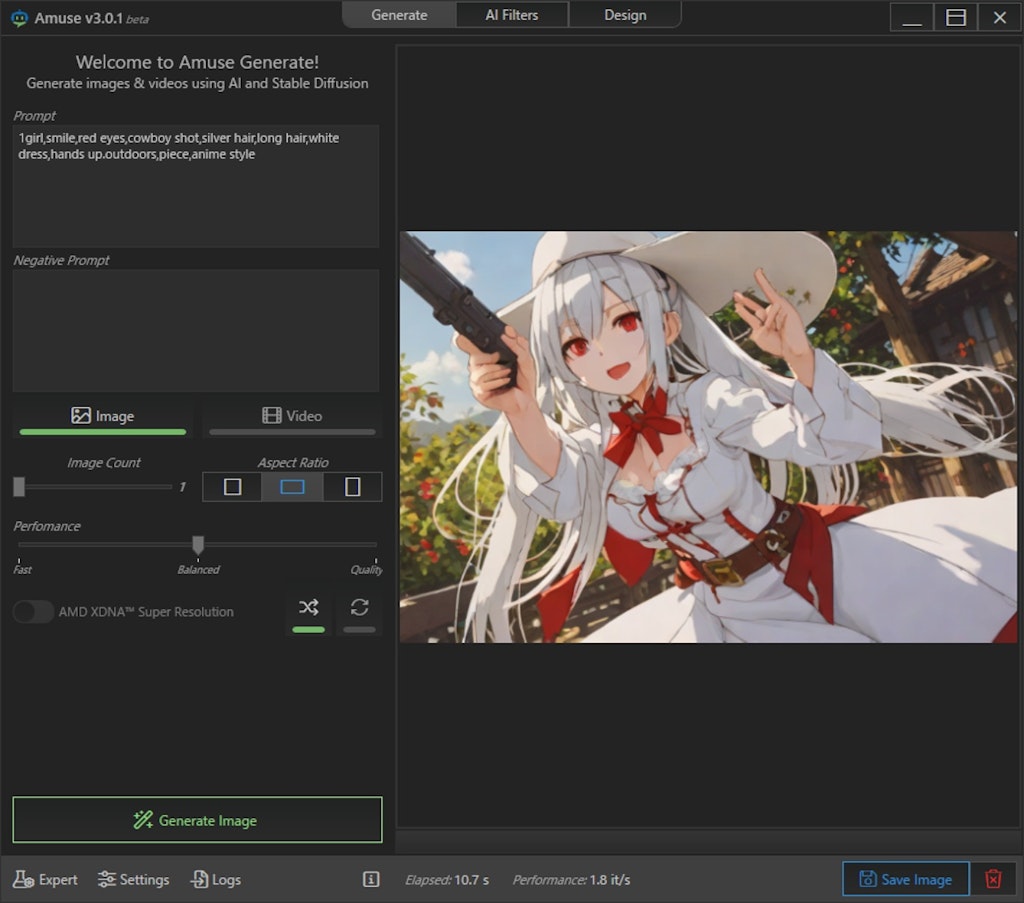Switch to the Design tab

pyautogui.click(x=625, y=15)
